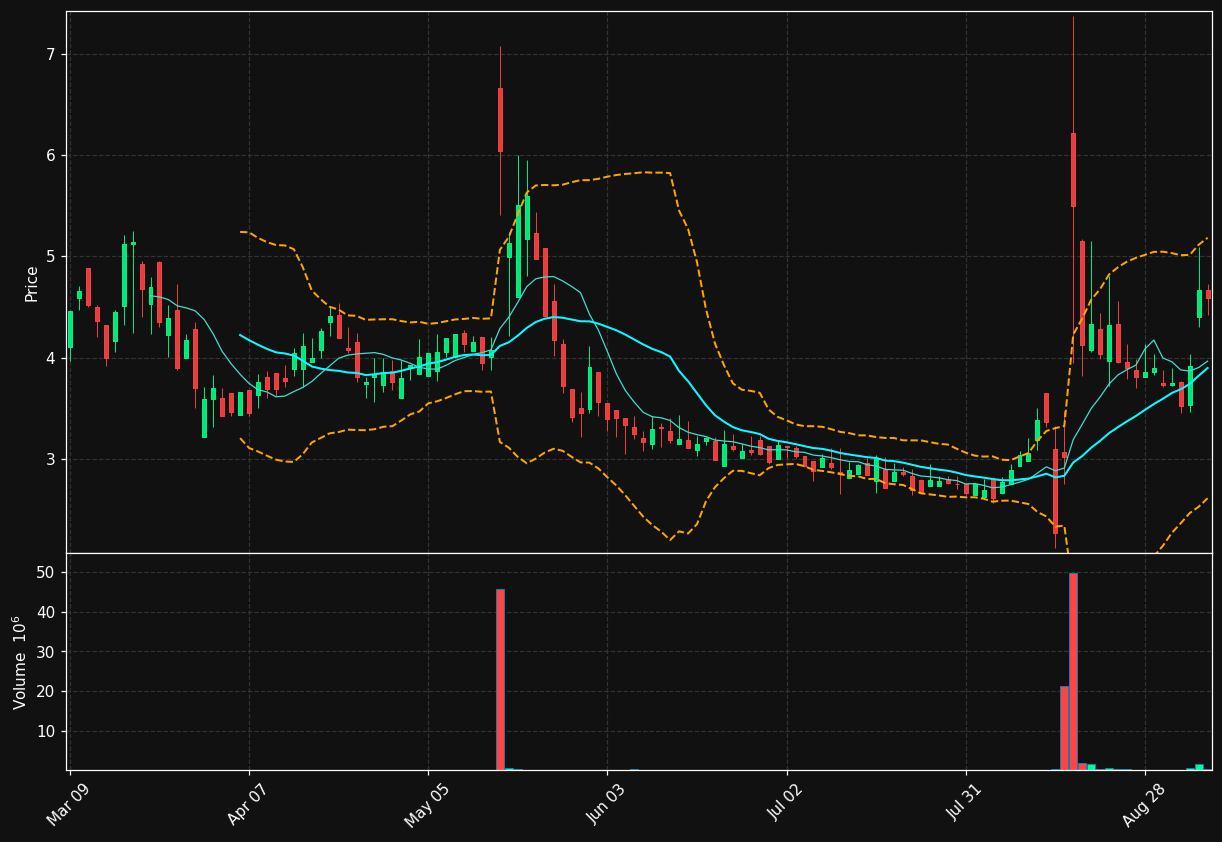
Task: Click the Mar 09 date label
Action: [x=70, y=805]
